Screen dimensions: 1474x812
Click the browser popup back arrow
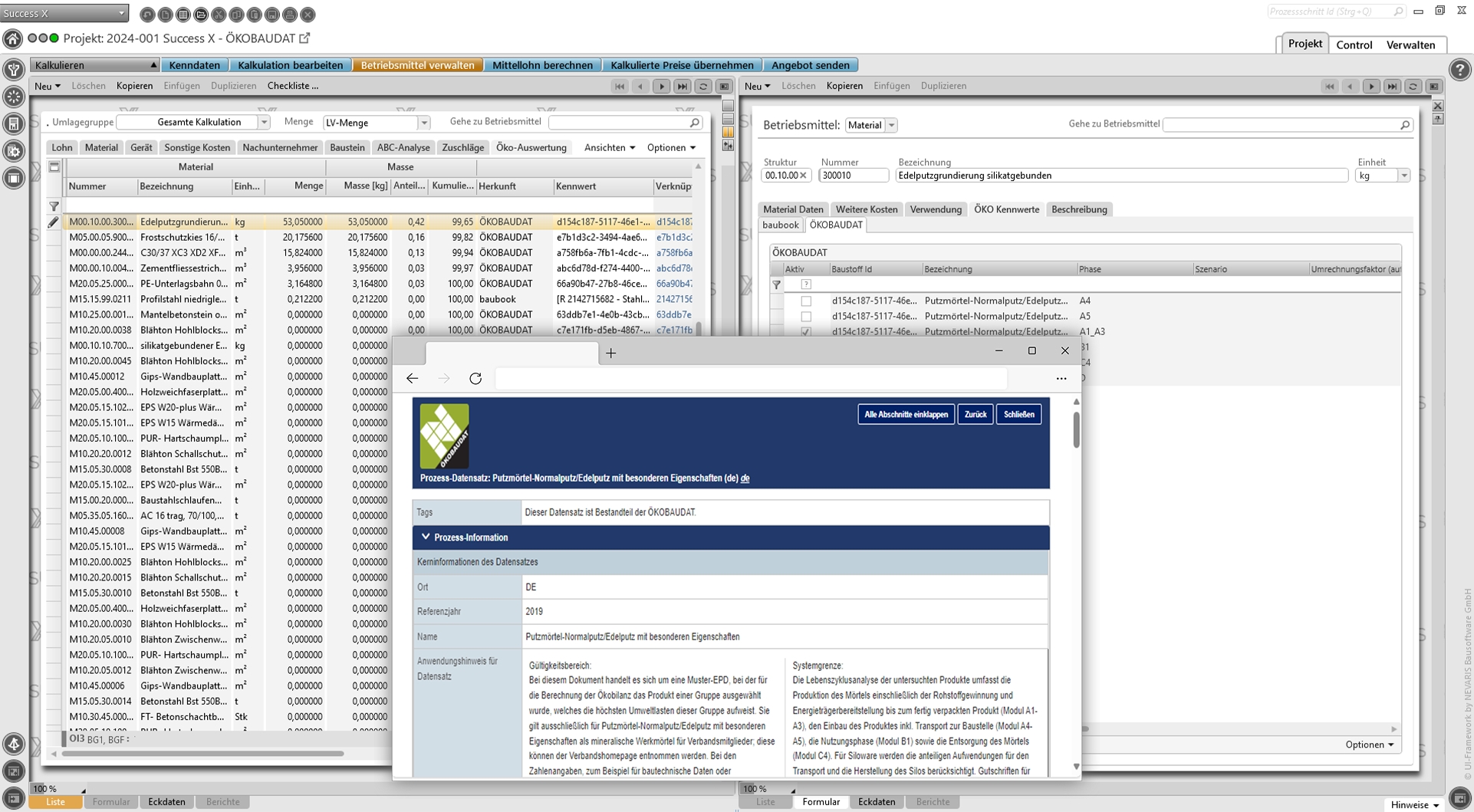pos(412,378)
